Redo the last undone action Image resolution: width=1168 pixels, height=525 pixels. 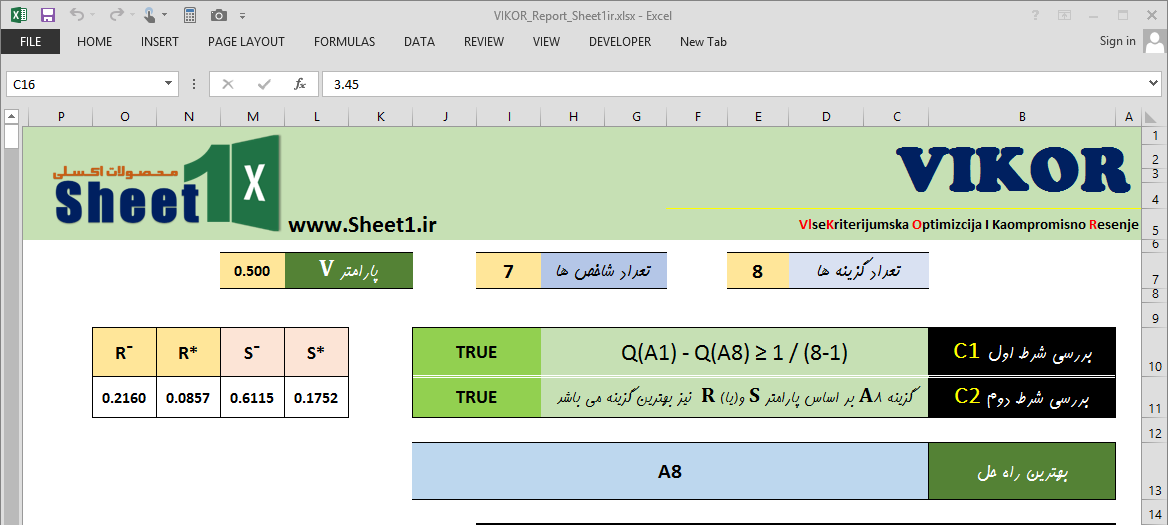115,14
